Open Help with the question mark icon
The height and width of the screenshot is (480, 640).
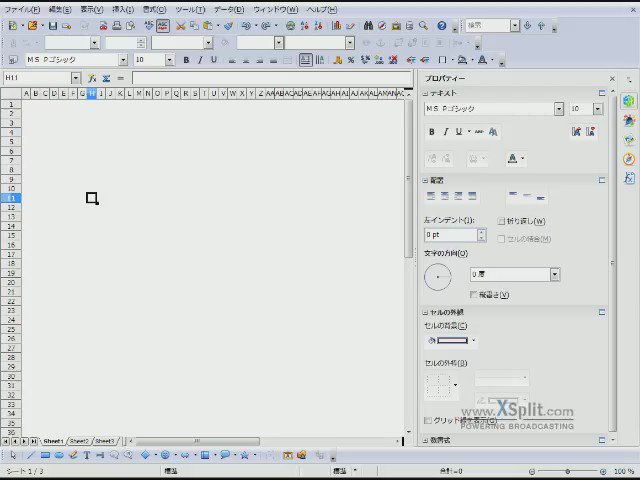(x=442, y=26)
